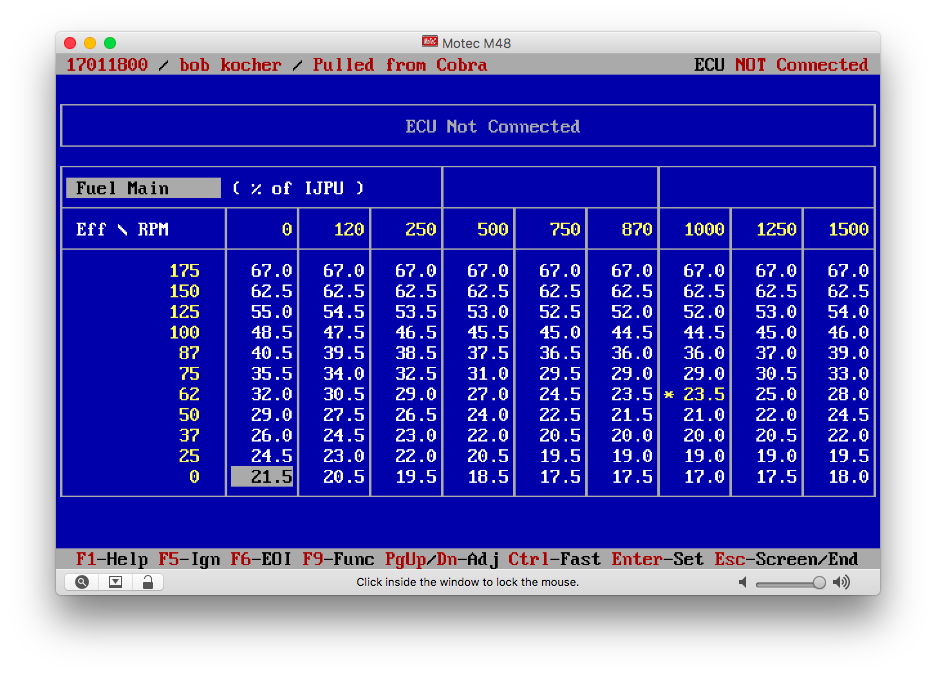Click the F9-Func shortcut hint
Screen dimensions: 936x675
[x=338, y=559]
